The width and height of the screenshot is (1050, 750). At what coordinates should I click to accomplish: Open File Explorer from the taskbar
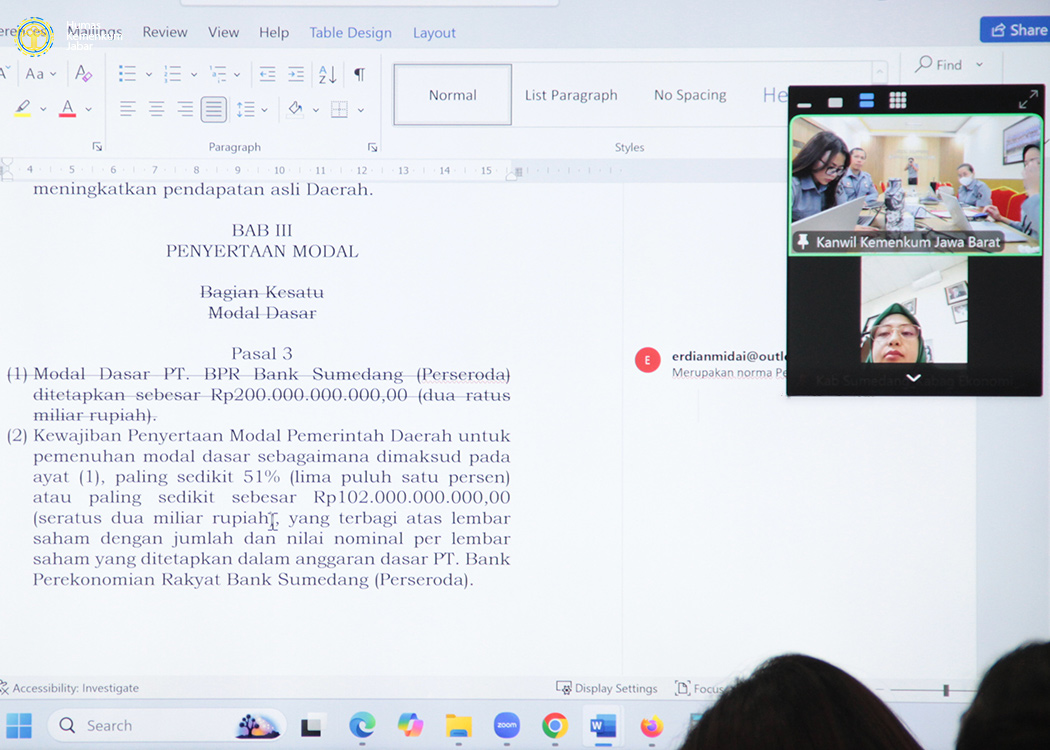tap(459, 725)
